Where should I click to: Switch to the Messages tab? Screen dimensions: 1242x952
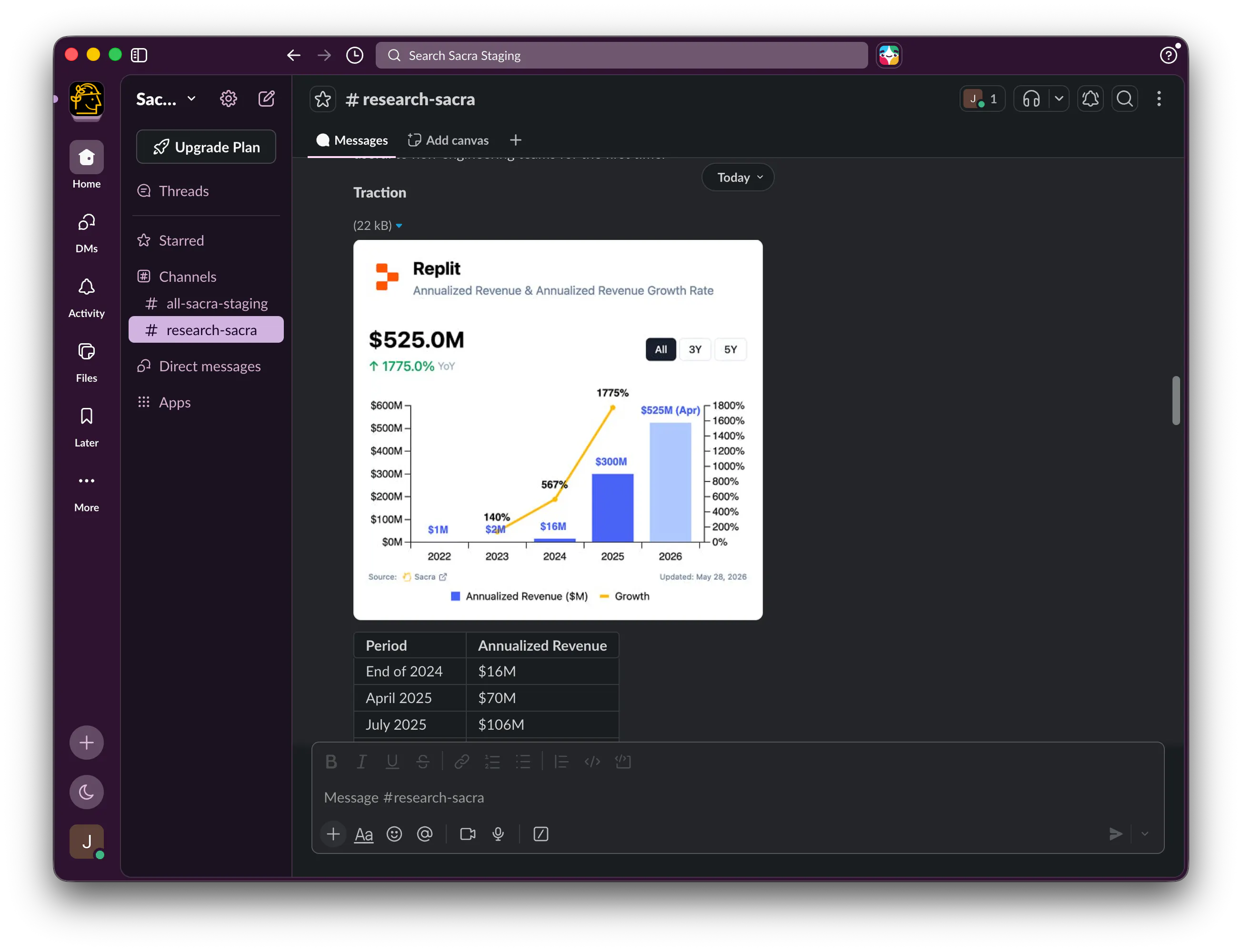351,140
